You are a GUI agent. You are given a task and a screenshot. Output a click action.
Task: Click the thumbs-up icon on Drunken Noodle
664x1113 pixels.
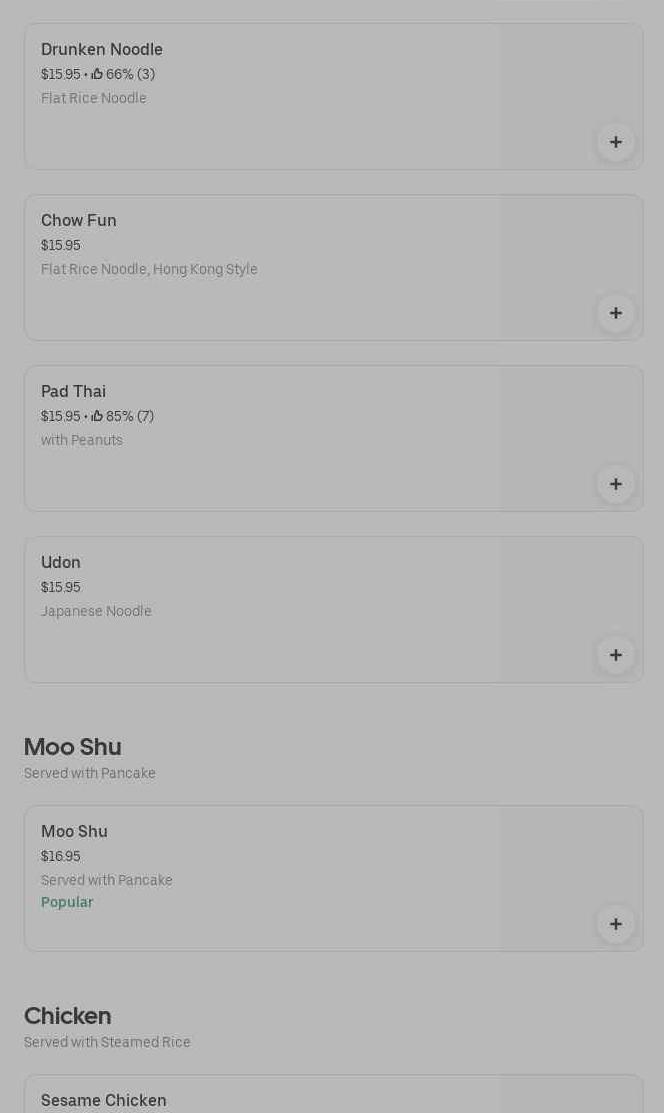(x=97, y=74)
